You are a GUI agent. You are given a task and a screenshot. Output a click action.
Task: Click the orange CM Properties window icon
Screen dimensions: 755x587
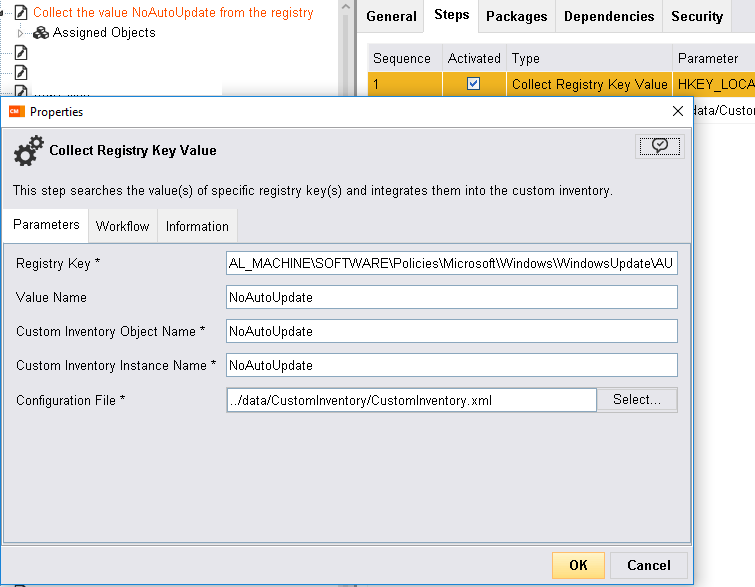(16, 112)
